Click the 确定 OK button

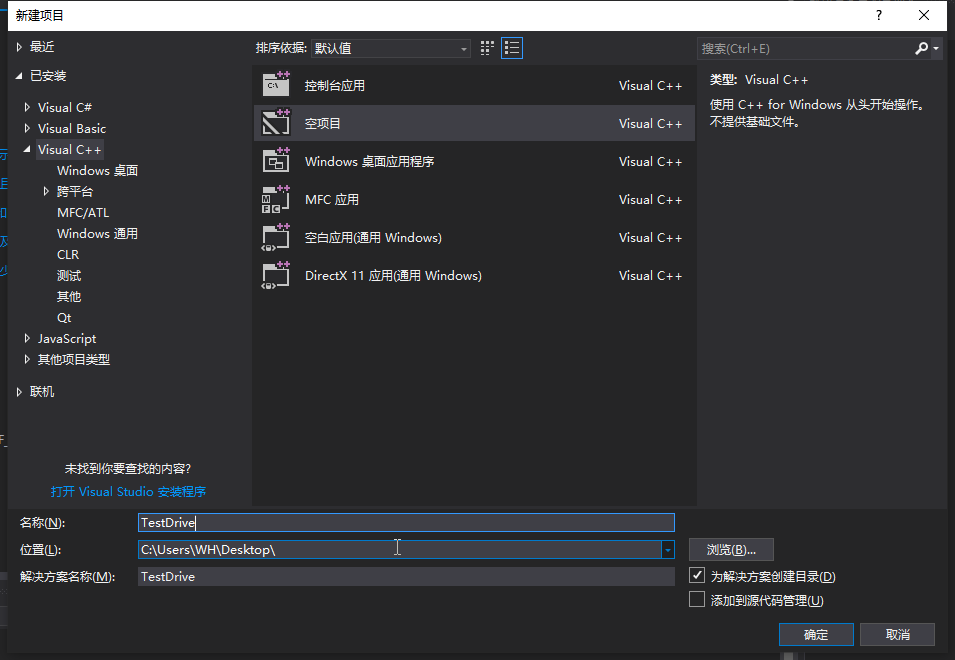click(x=816, y=634)
